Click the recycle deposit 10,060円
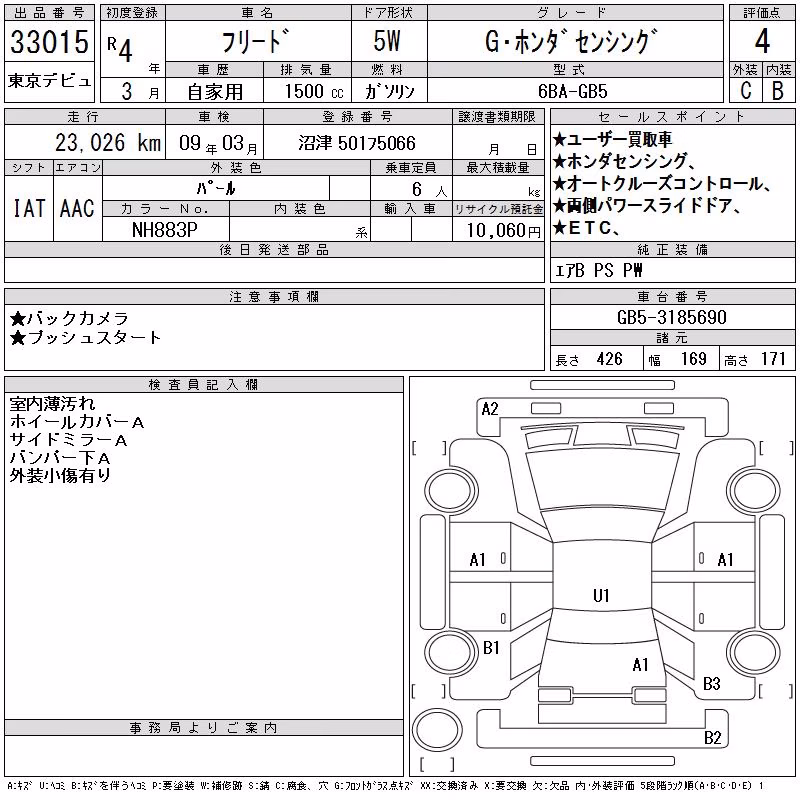The height and width of the screenshot is (800, 800). (504, 231)
